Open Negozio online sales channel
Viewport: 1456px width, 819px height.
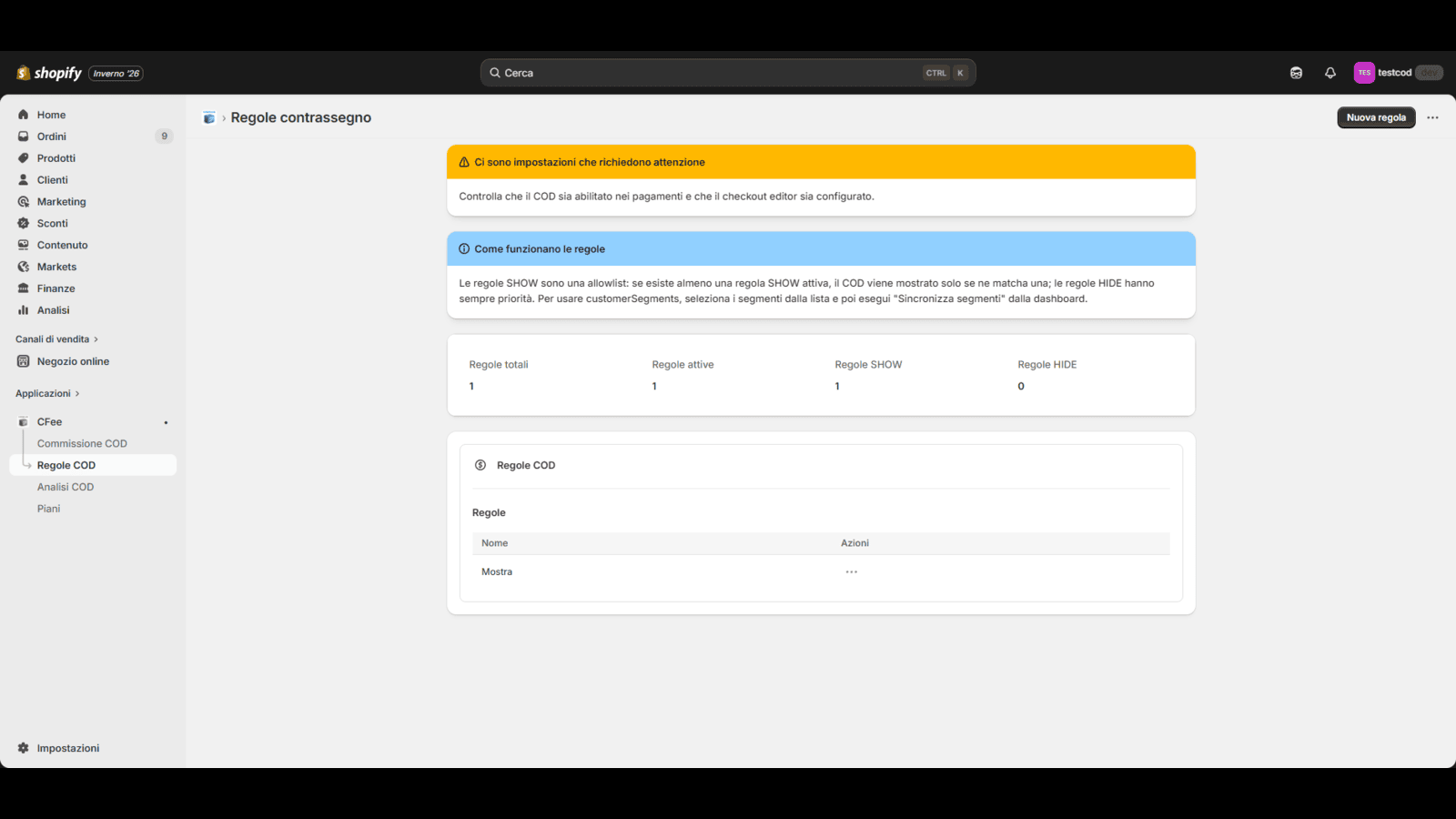73,361
